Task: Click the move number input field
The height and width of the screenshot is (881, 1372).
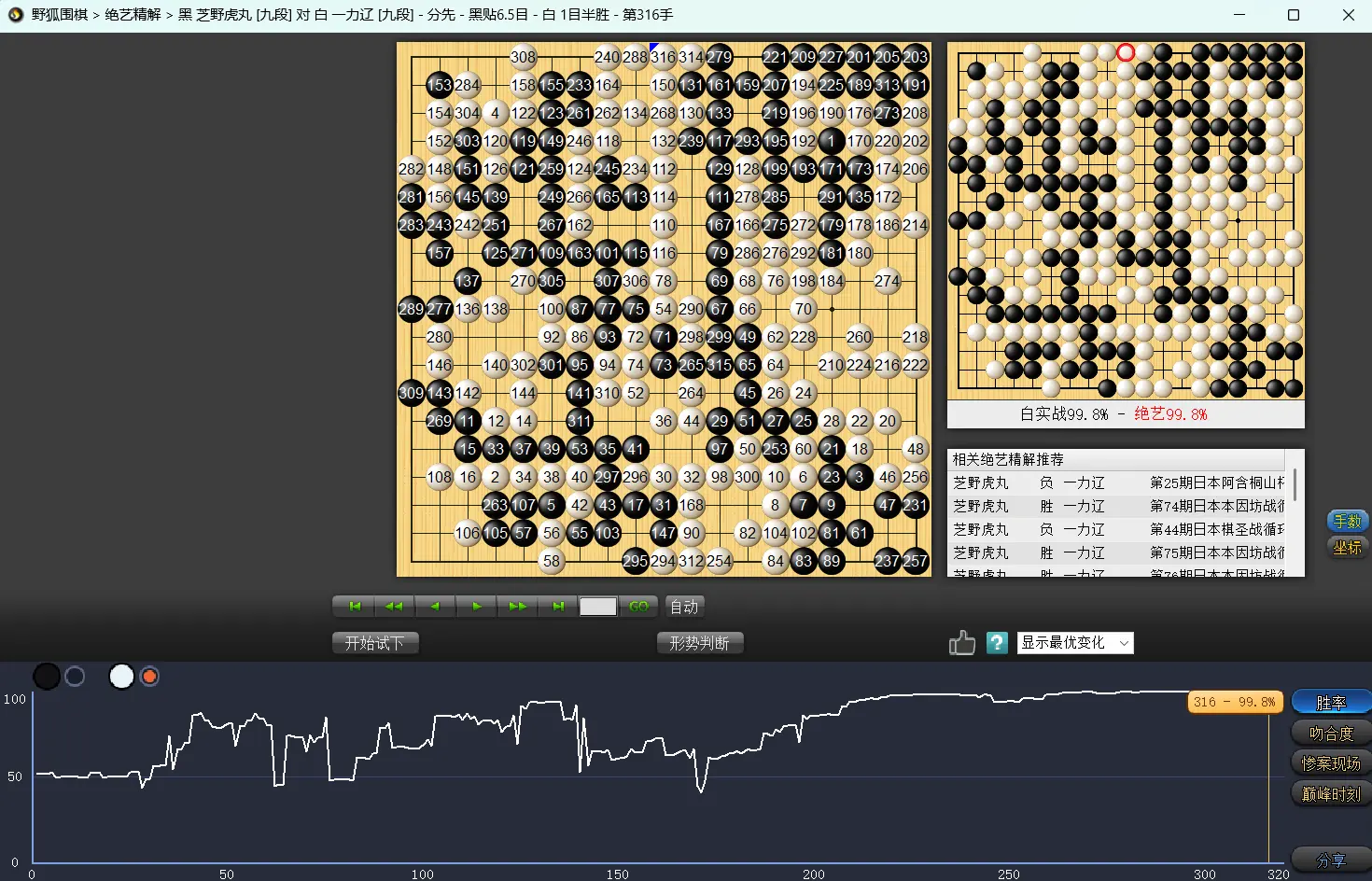Action: pyautogui.click(x=598, y=607)
